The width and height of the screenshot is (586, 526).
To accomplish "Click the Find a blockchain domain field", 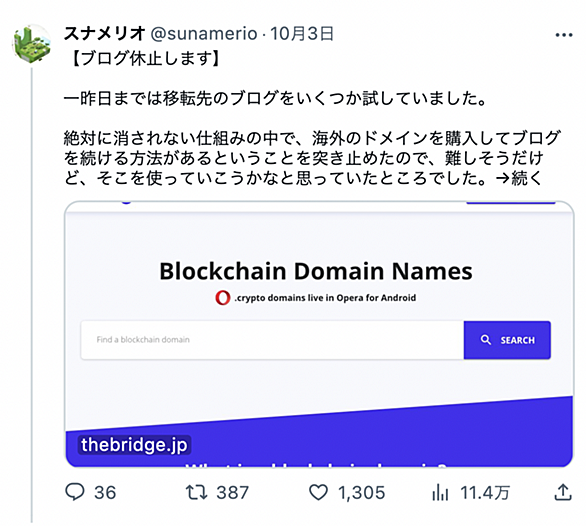I will pos(272,340).
